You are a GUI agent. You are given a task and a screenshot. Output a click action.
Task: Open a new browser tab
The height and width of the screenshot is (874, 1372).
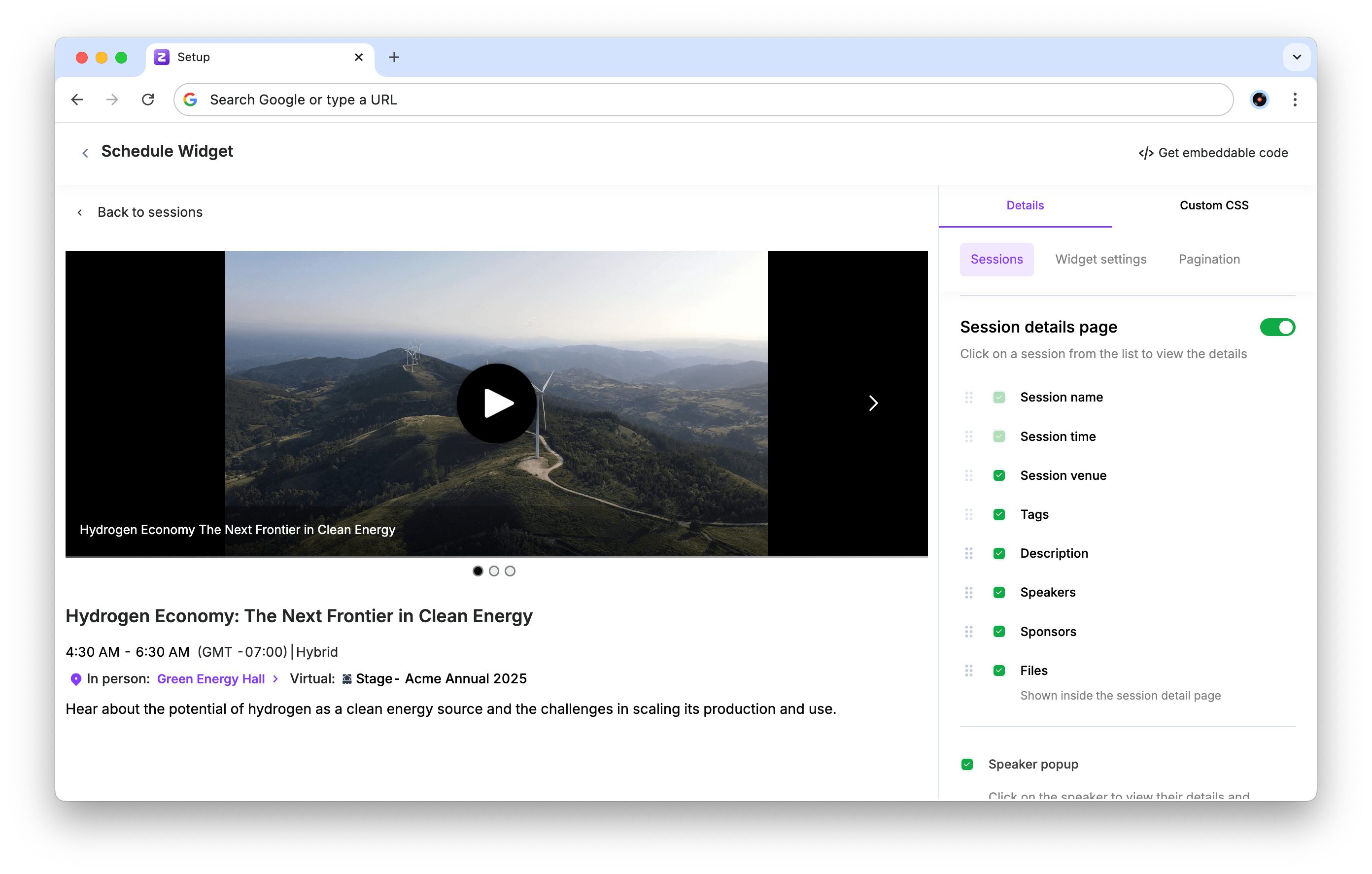394,57
